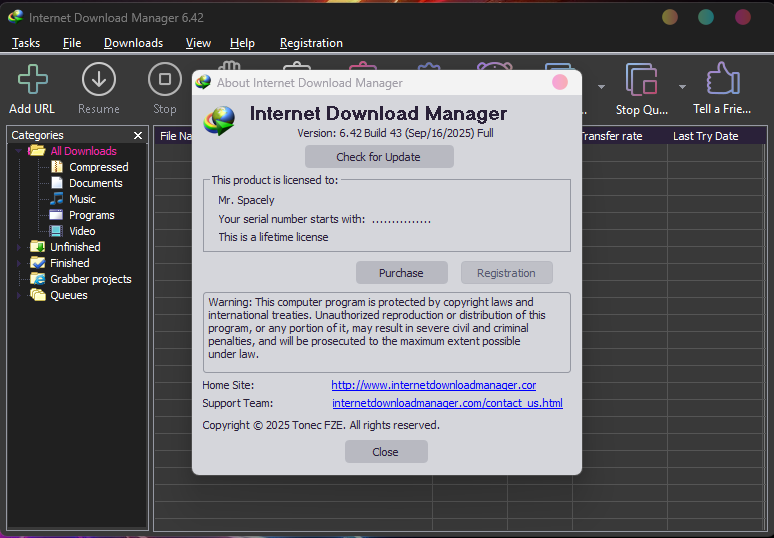Click the Resume download icon
The width and height of the screenshot is (774, 538).
click(x=98, y=80)
